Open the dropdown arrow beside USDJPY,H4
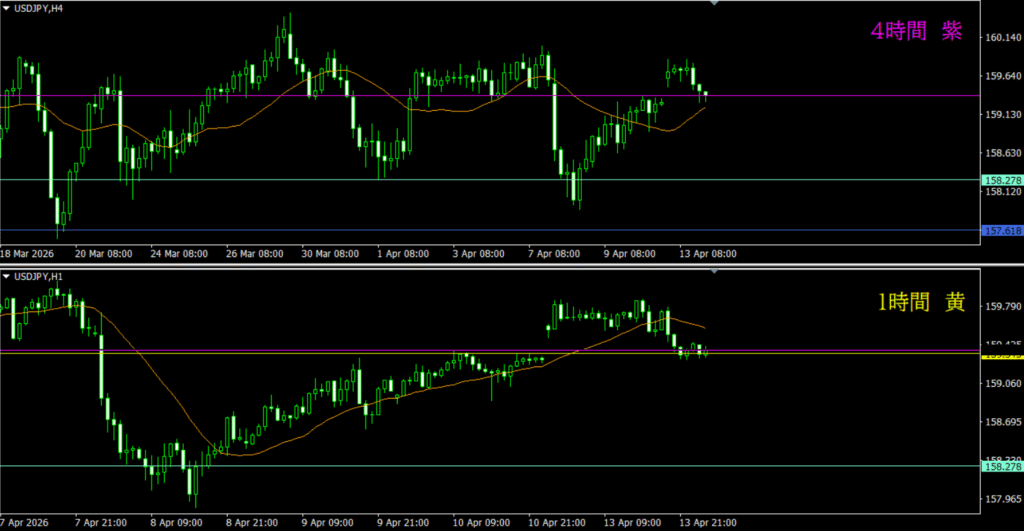The image size is (1024, 531). point(6,9)
